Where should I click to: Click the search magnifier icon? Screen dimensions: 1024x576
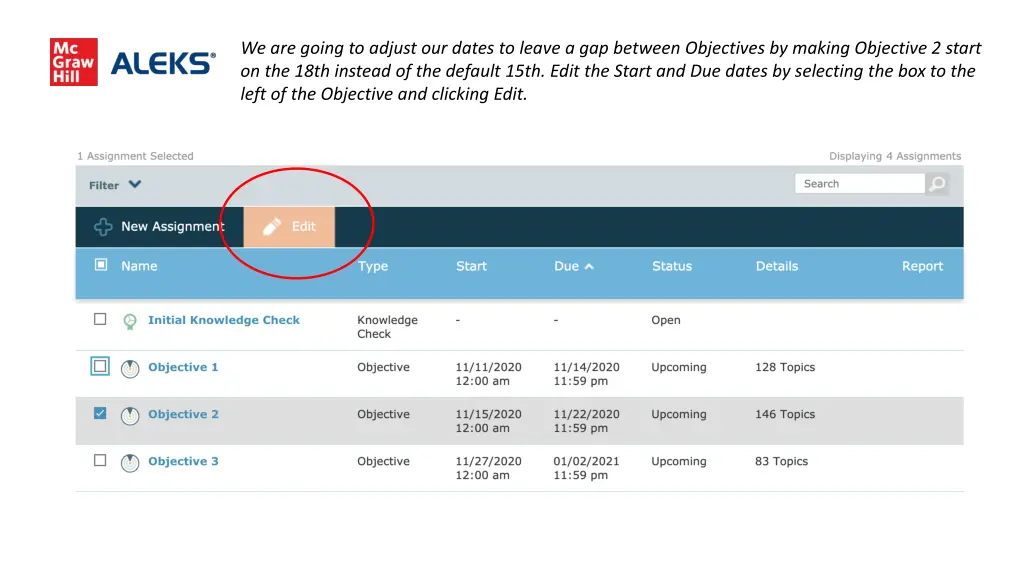[937, 184]
